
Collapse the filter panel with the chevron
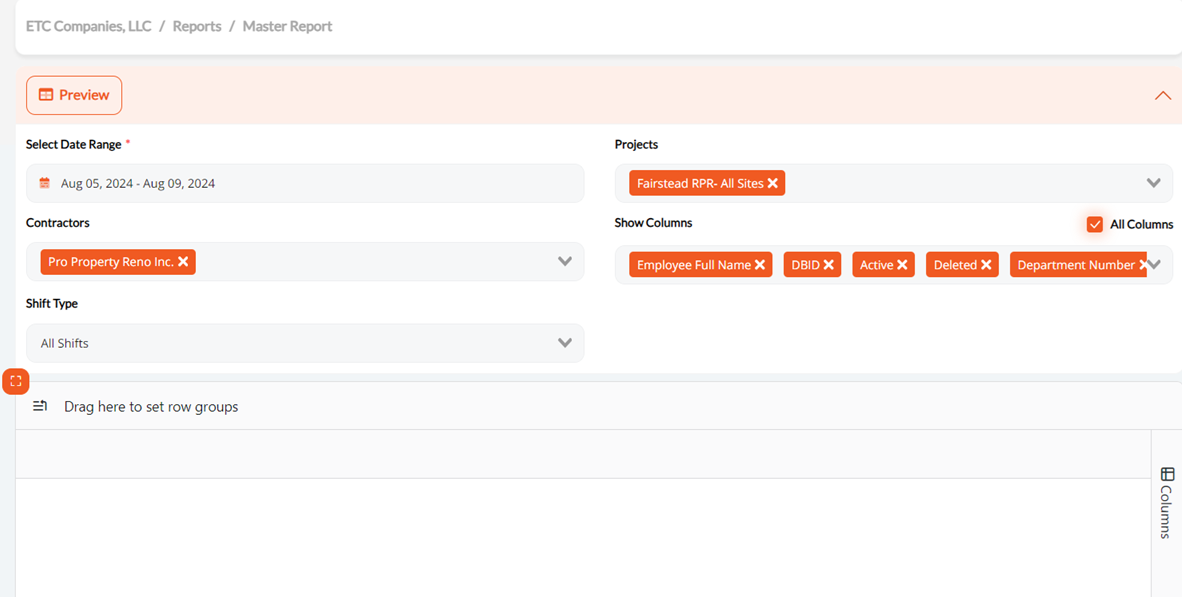pyautogui.click(x=1162, y=96)
